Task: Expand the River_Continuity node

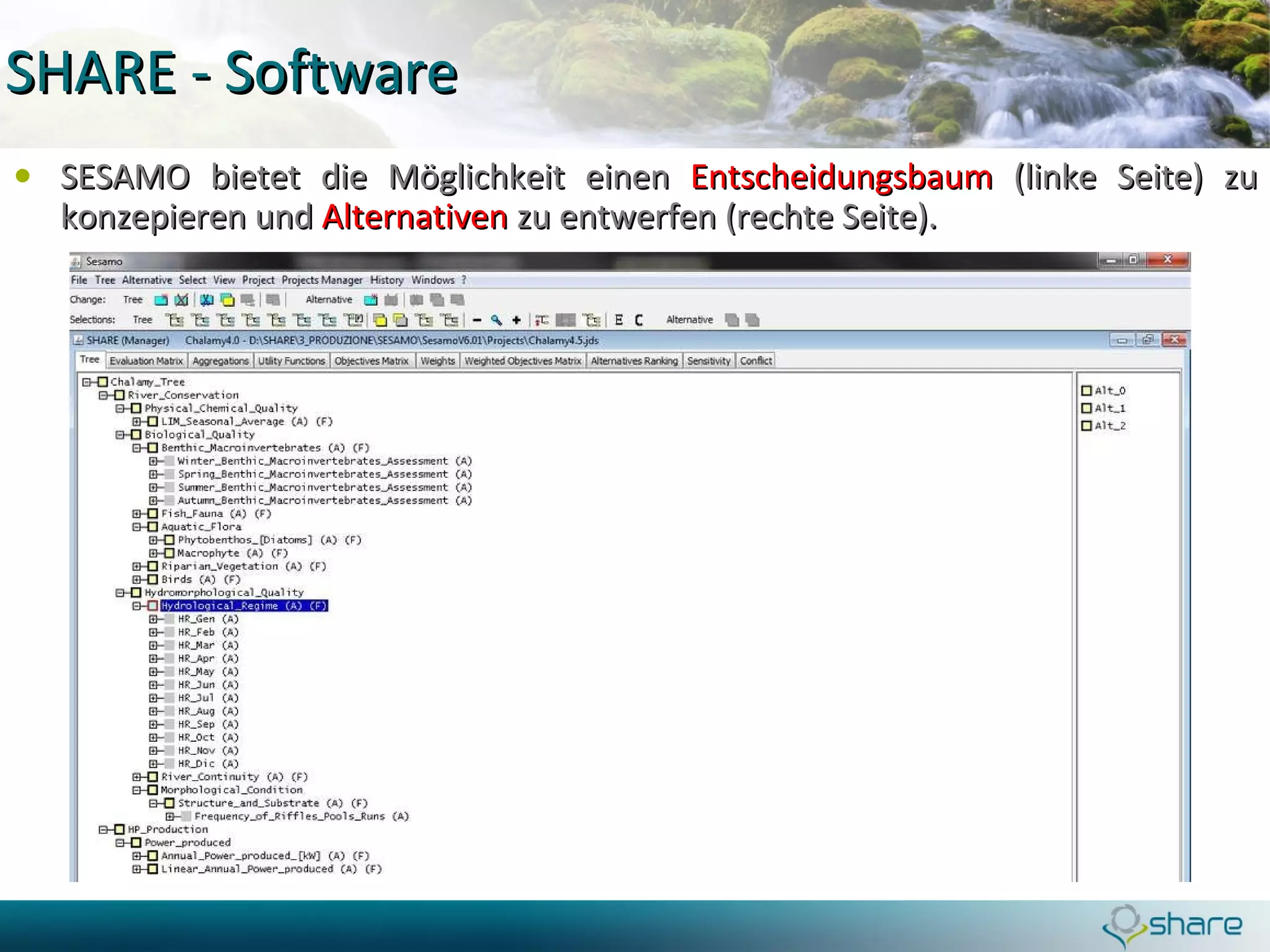Action: [136, 777]
